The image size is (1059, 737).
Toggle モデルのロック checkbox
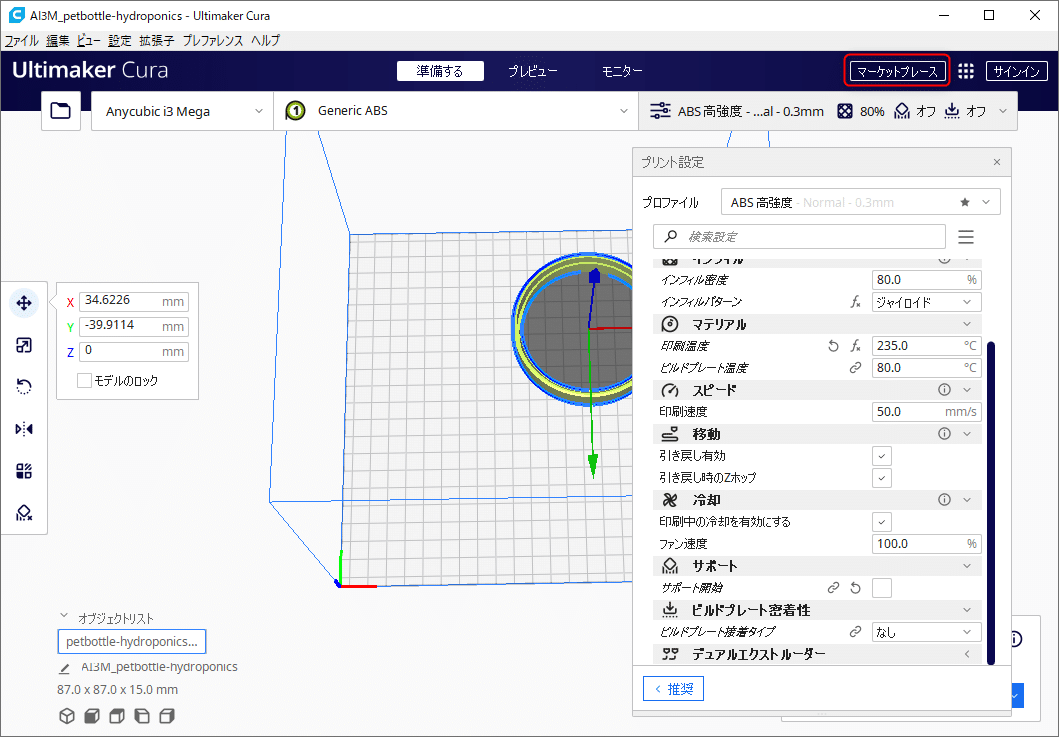84,380
